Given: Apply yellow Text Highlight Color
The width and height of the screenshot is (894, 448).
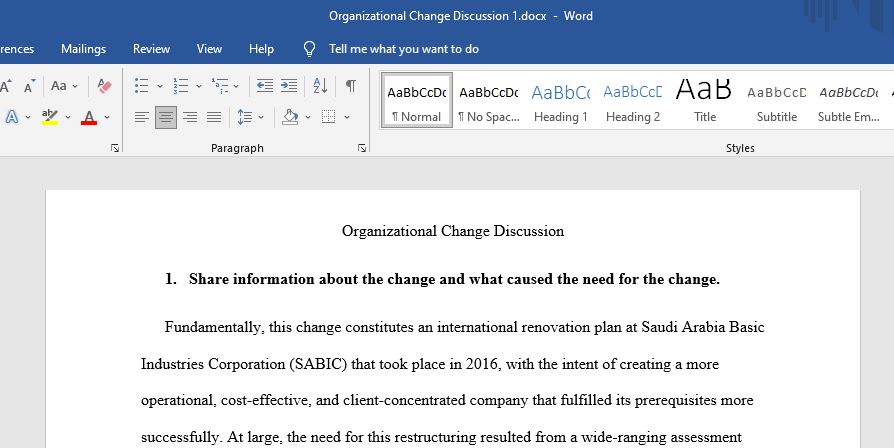Looking at the screenshot, I should click(x=50, y=117).
